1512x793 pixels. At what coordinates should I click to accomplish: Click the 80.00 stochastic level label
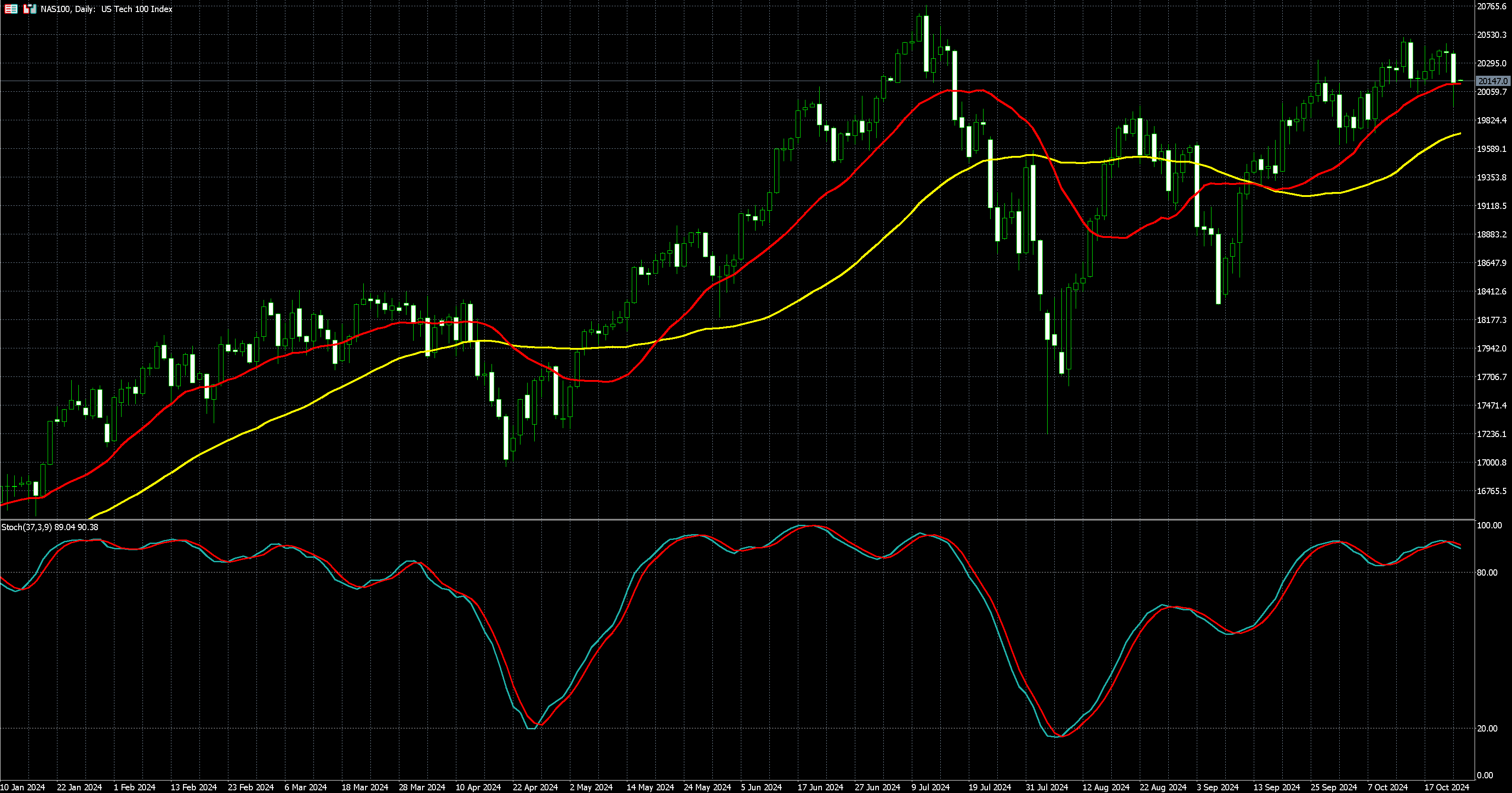point(1487,572)
